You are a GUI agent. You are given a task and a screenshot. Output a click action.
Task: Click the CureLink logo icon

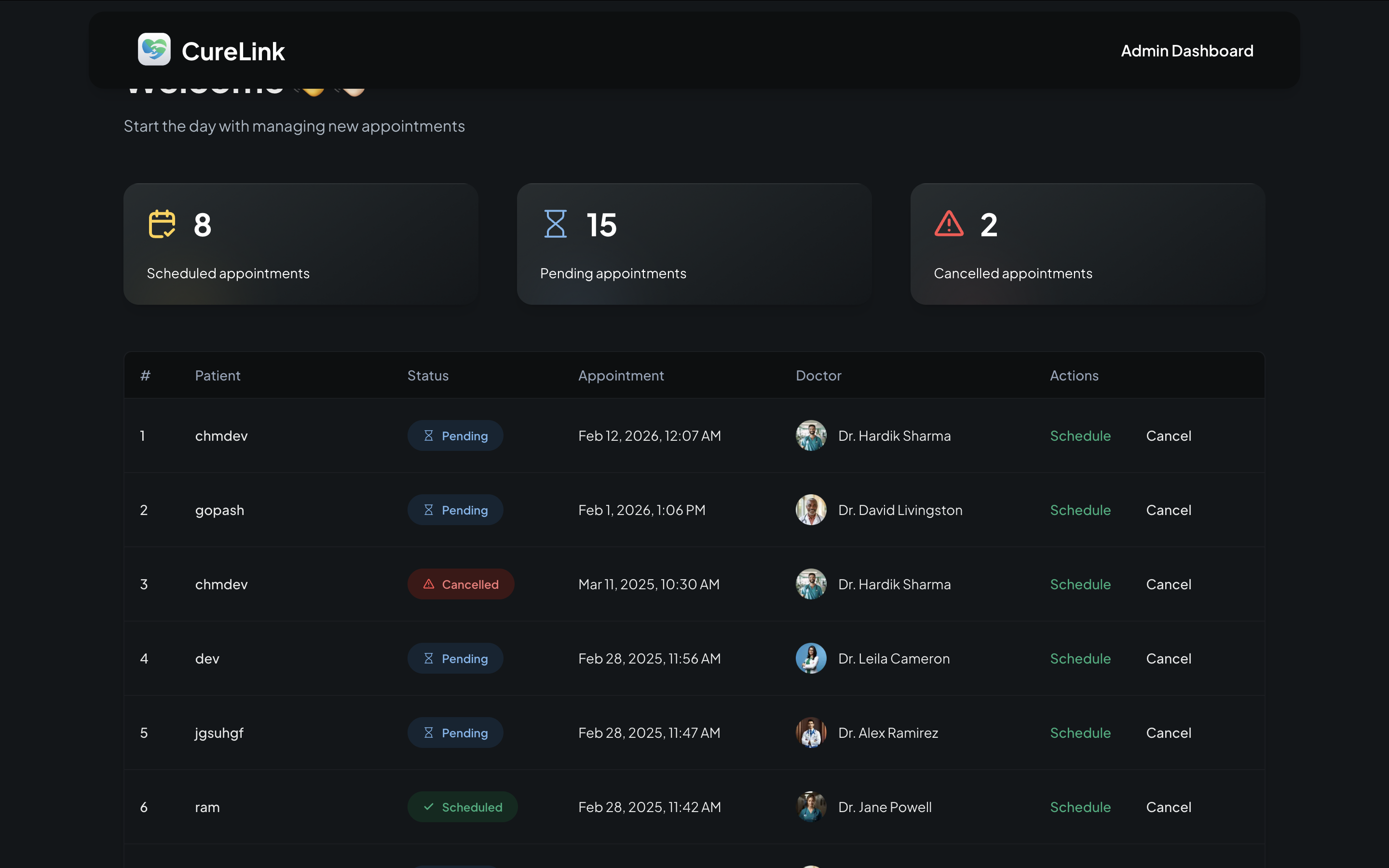click(154, 49)
